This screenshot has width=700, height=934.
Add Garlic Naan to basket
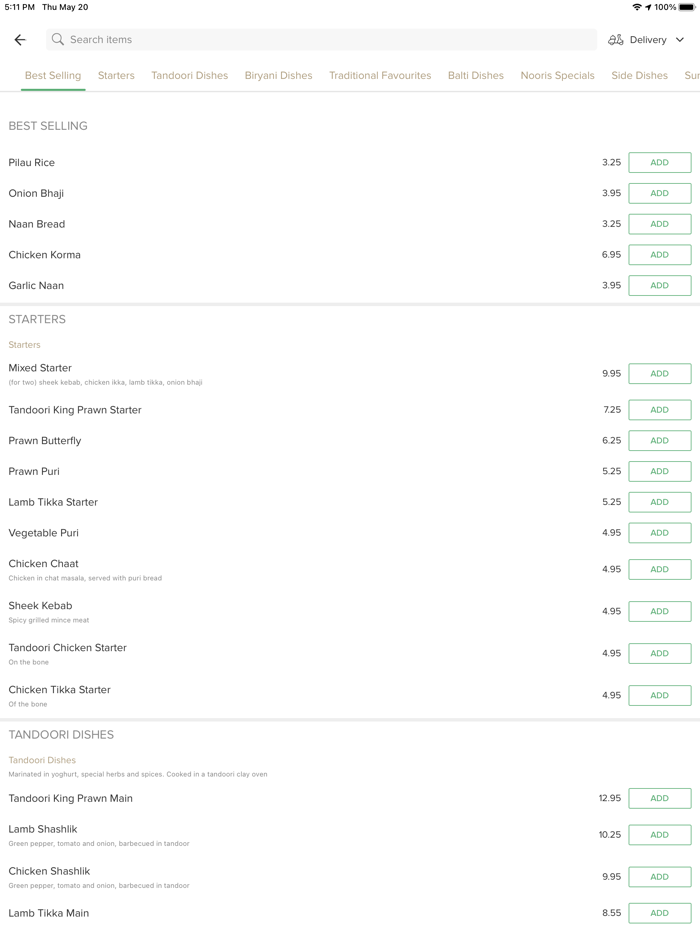pyautogui.click(x=659, y=286)
